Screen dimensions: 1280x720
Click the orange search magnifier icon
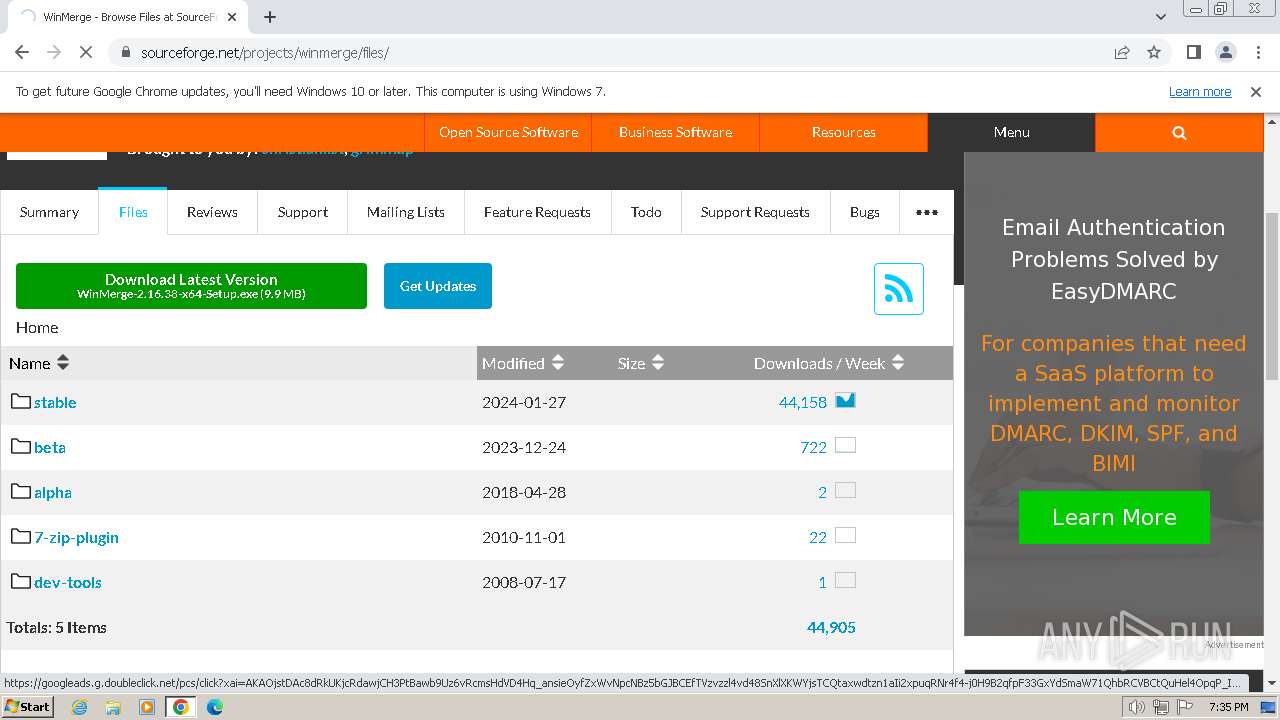[1179, 132]
